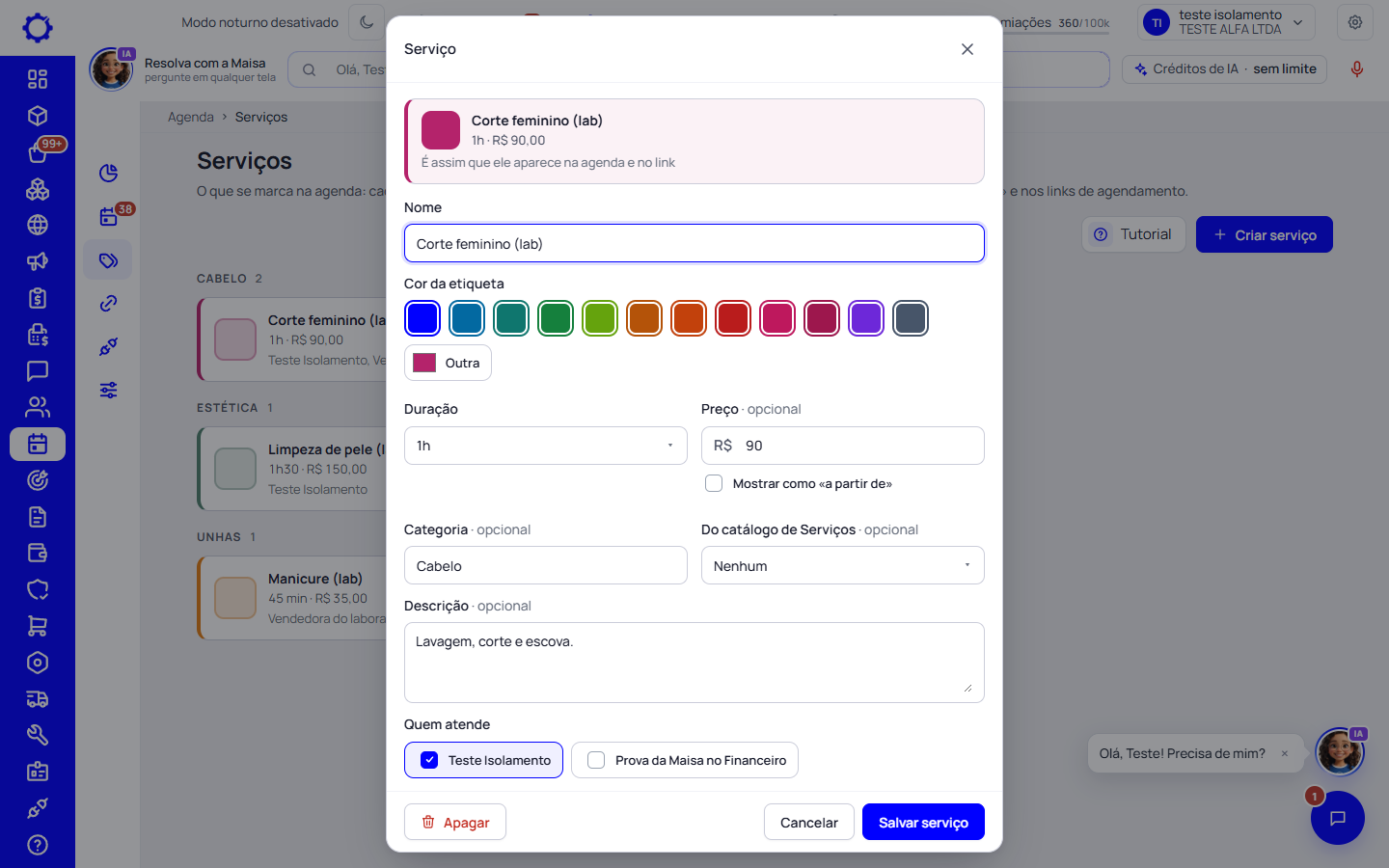The image size is (1389, 868).
Task: Select the teal label color swatch
Action: click(511, 318)
